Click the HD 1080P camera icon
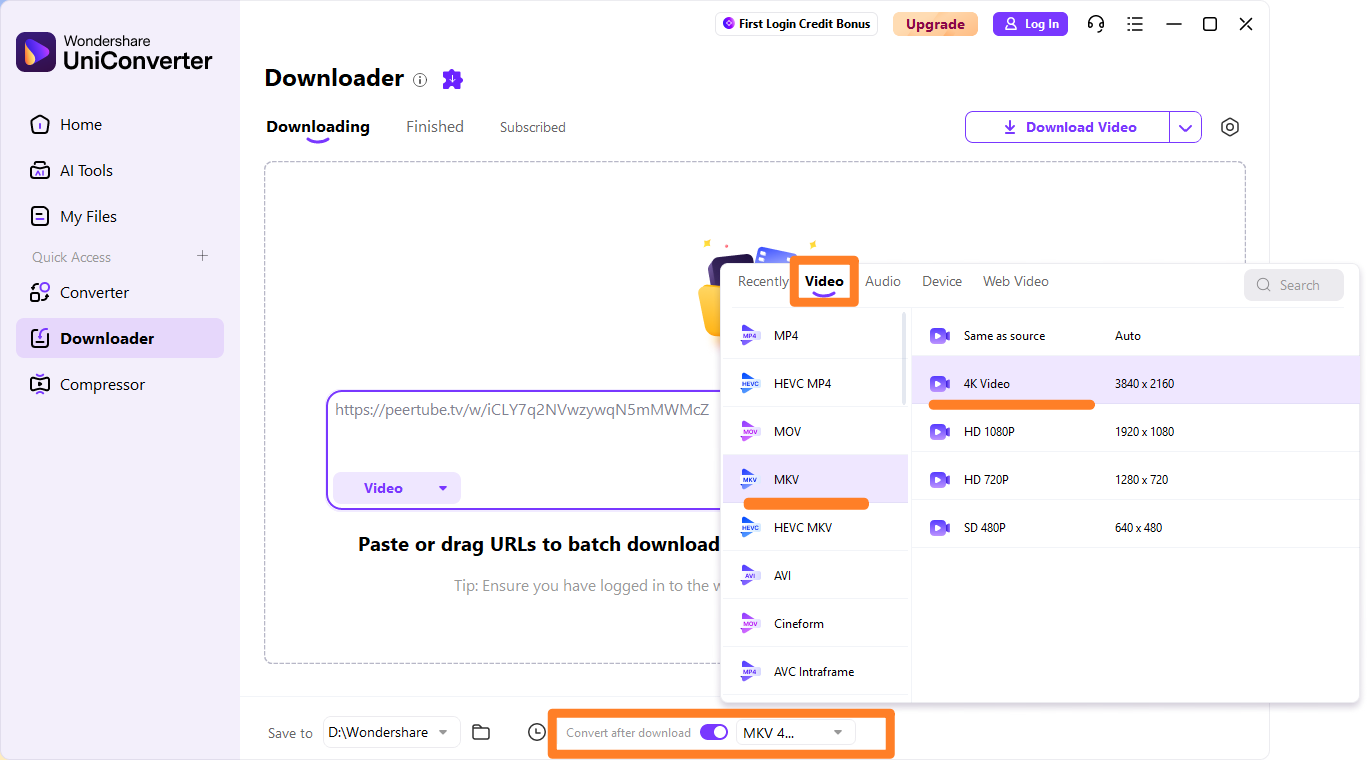The height and width of the screenshot is (760, 1367). tap(940, 432)
